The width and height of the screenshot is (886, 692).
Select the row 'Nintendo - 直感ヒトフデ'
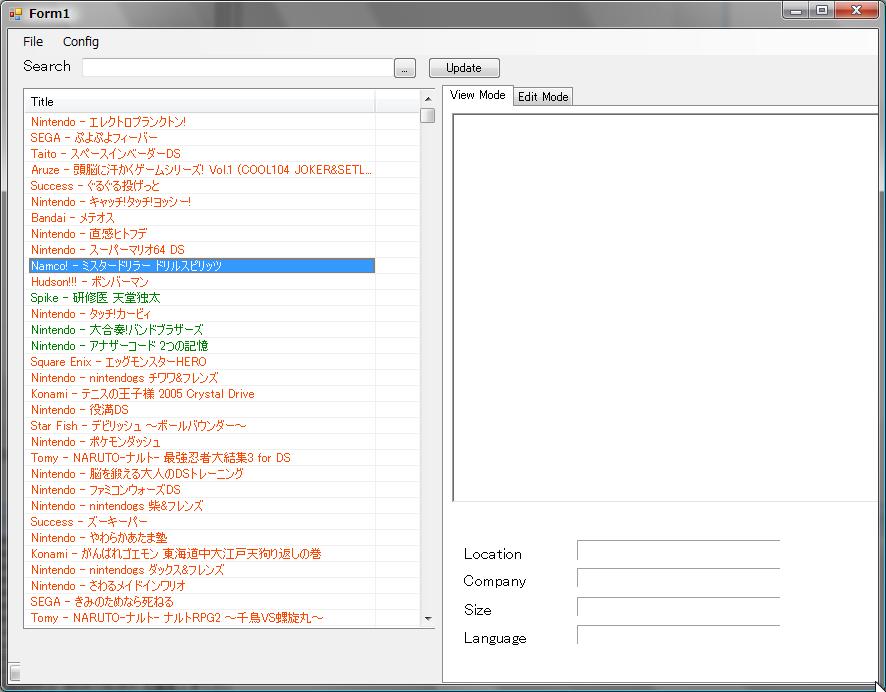coord(202,234)
